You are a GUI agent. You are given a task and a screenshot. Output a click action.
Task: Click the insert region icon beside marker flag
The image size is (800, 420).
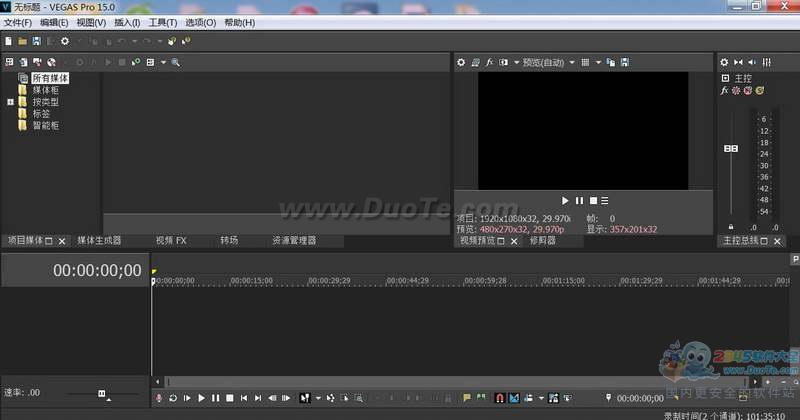point(481,398)
